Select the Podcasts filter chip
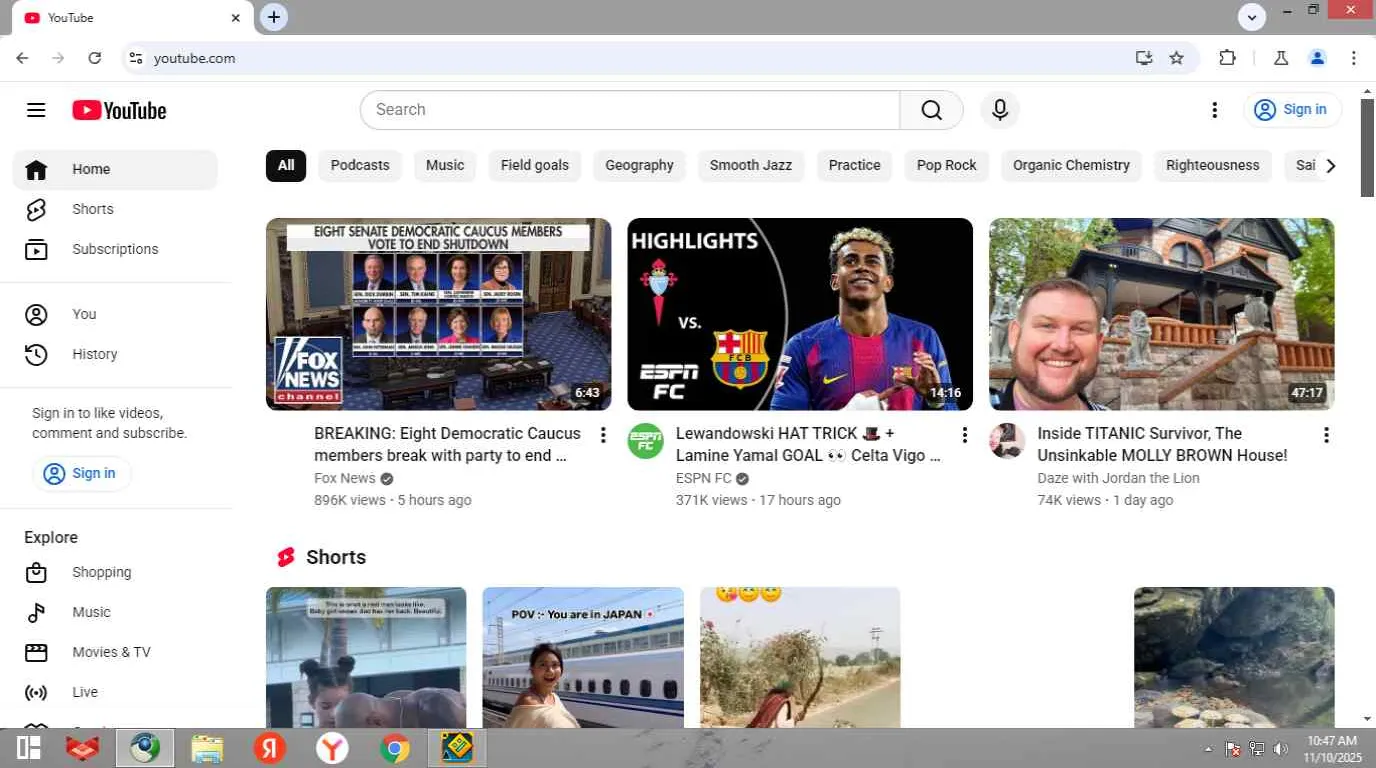The width and height of the screenshot is (1376, 768). point(360,166)
